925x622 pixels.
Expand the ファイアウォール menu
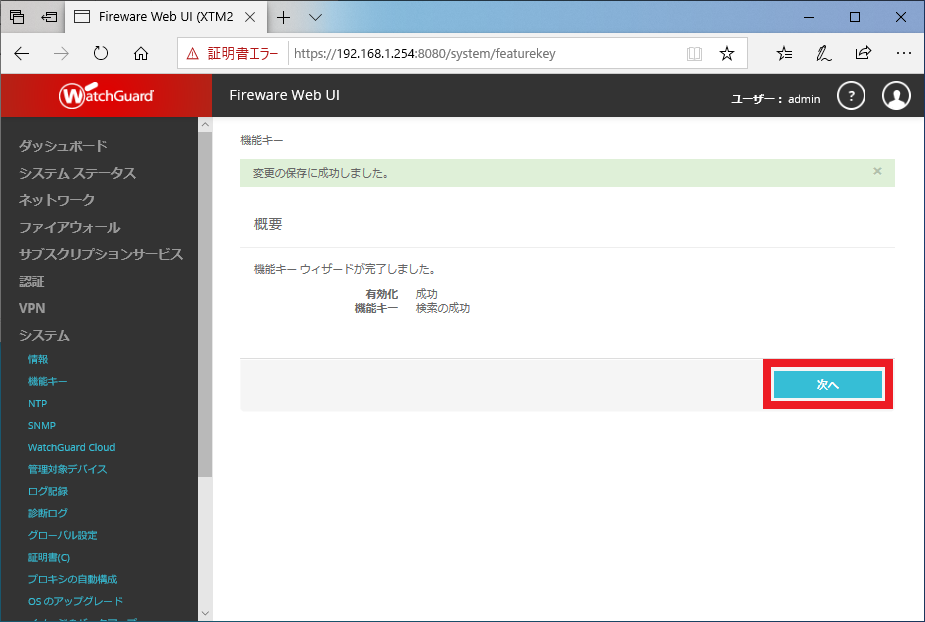click(70, 227)
